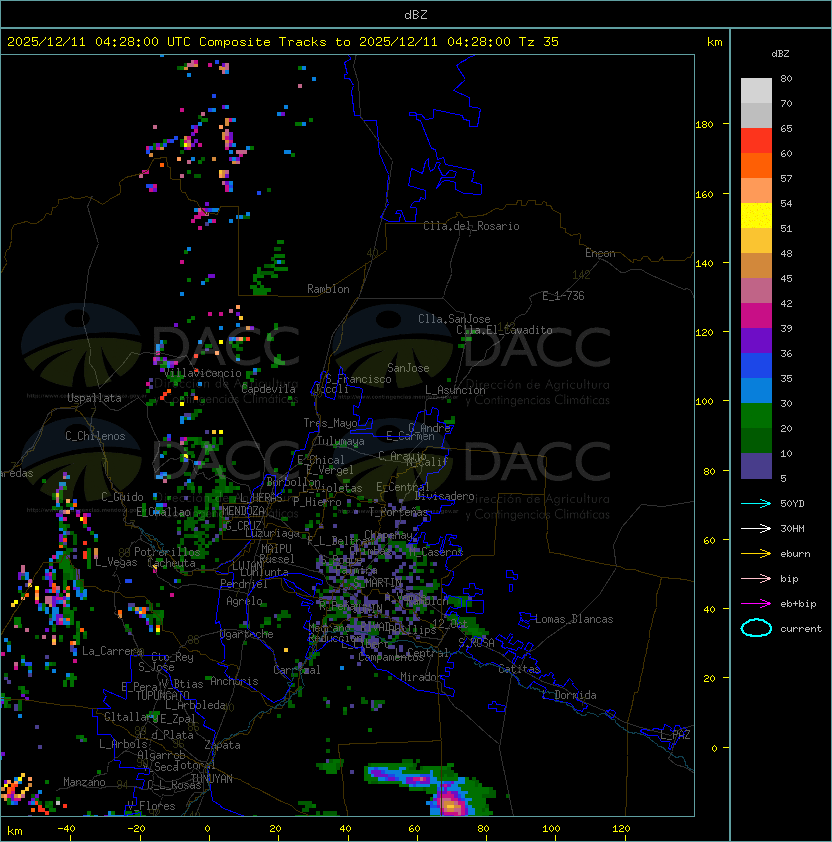This screenshot has width=832, height=842.
Task: Click the 'Capdevila' map label
Action: point(269,389)
